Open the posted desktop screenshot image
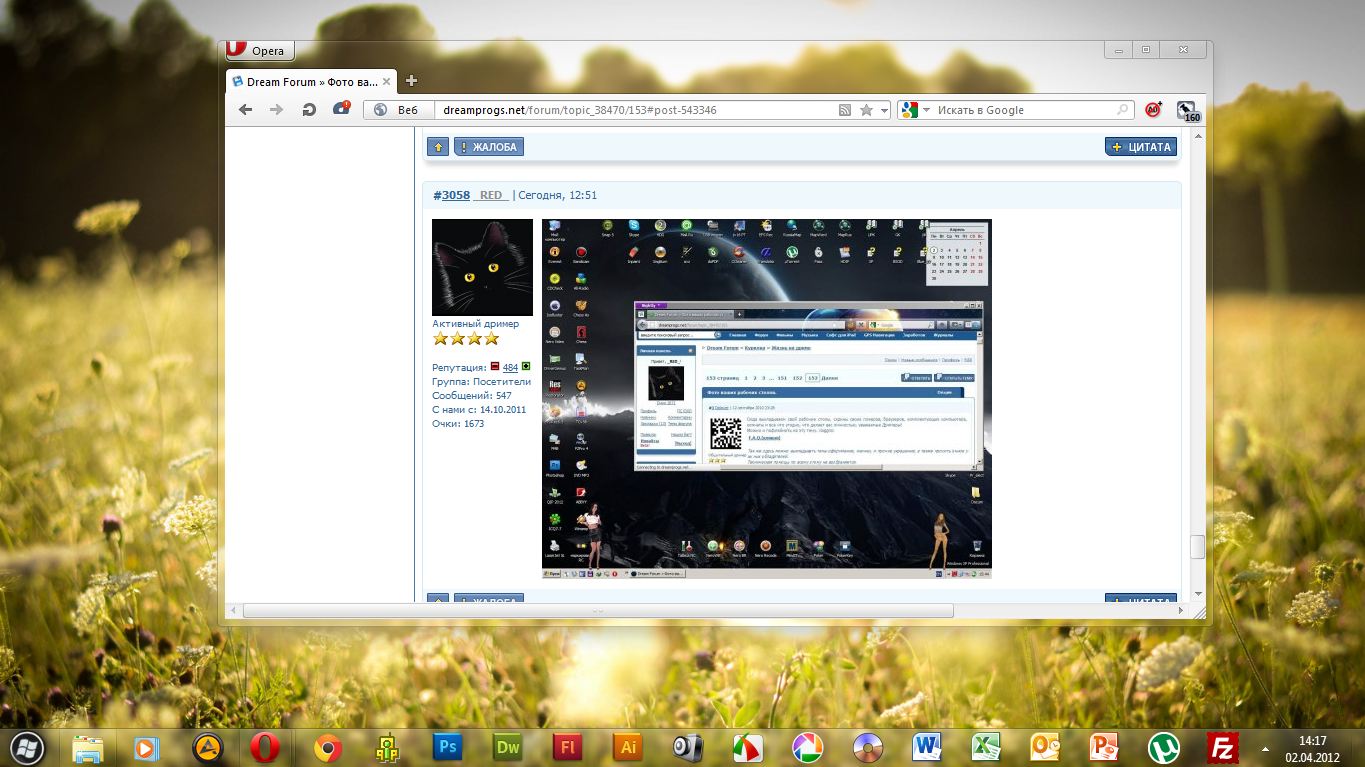This screenshot has width=1365, height=767. [766, 399]
